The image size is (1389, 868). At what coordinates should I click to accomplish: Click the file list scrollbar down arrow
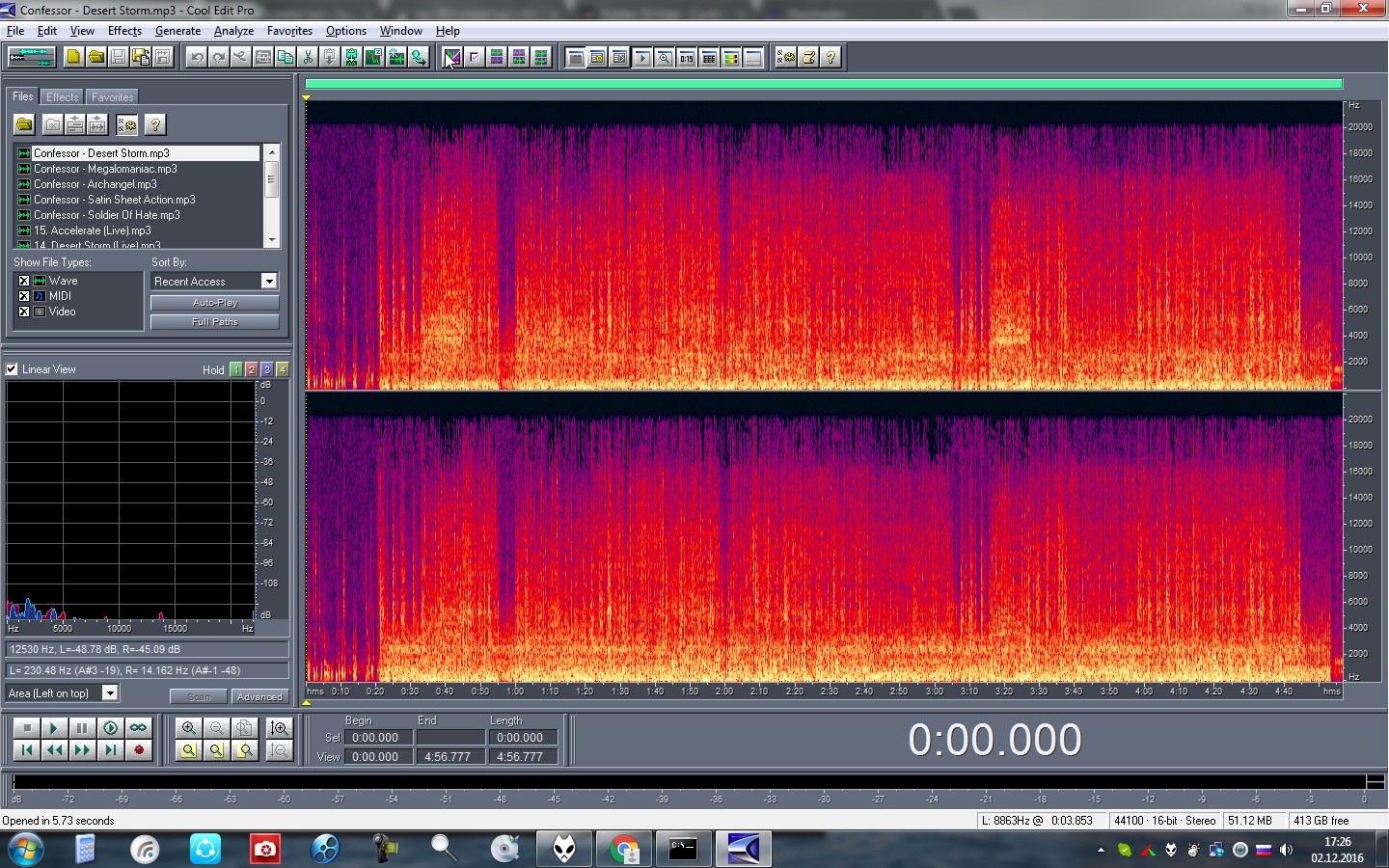tap(272, 239)
